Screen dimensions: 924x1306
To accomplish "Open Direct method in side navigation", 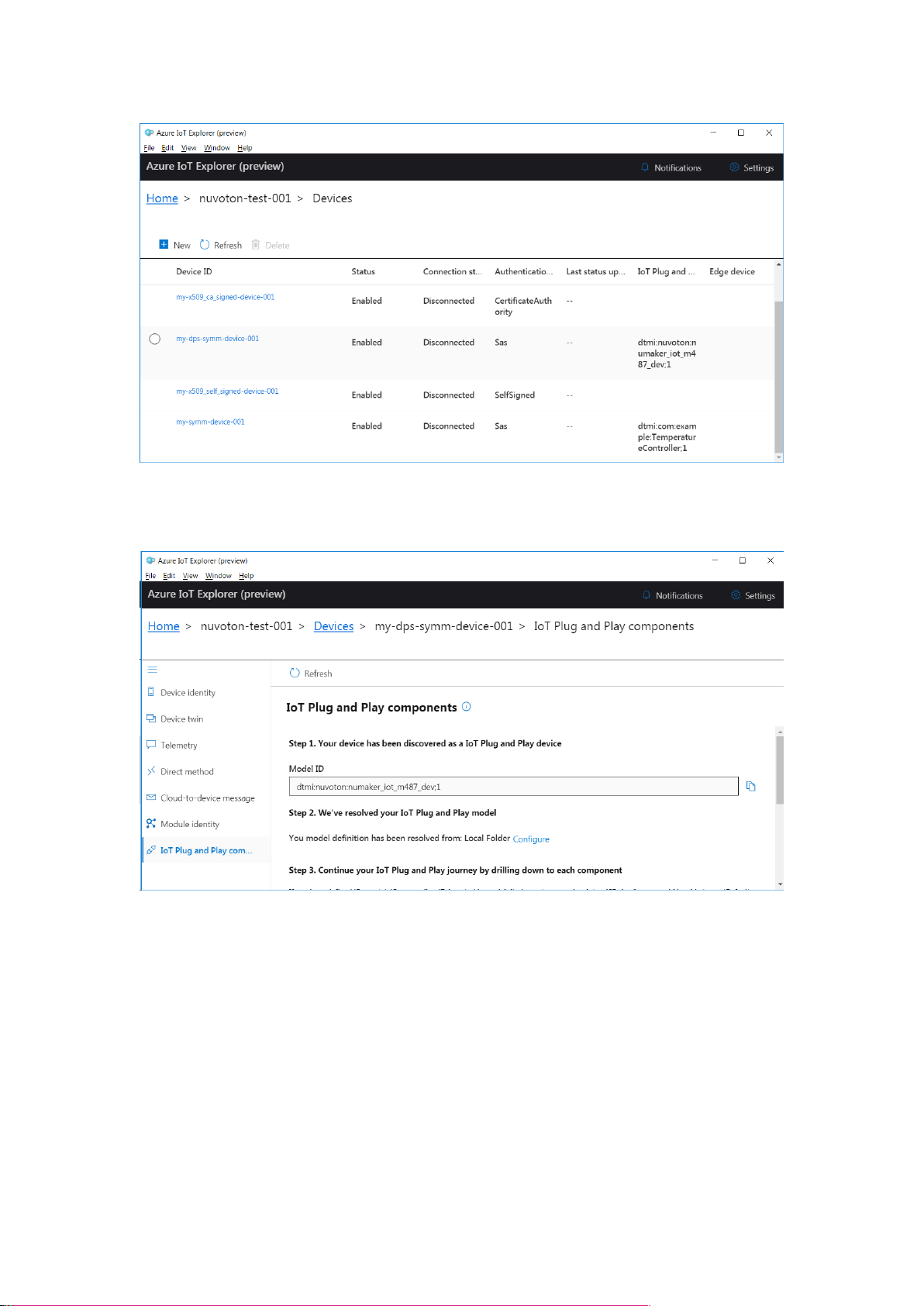I will click(187, 771).
